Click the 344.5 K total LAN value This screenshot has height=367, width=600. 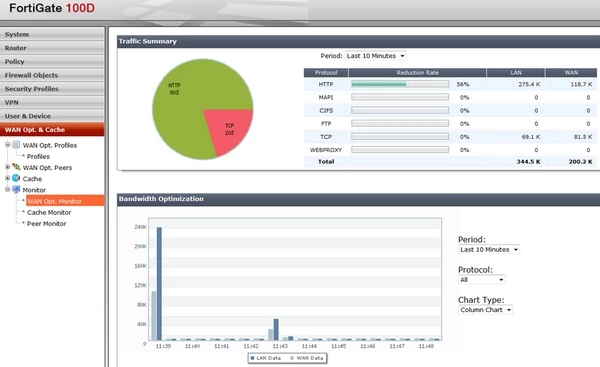pos(528,162)
